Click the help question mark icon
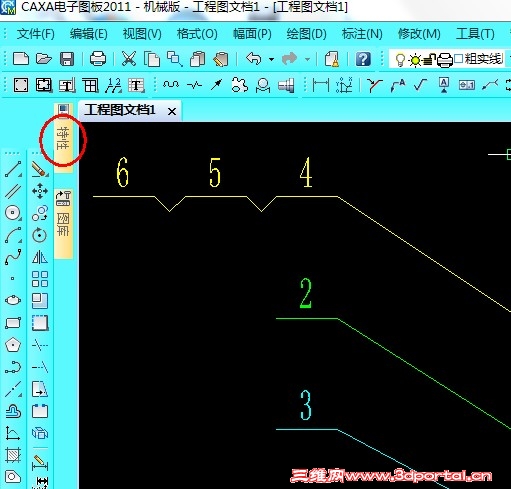 [363, 59]
